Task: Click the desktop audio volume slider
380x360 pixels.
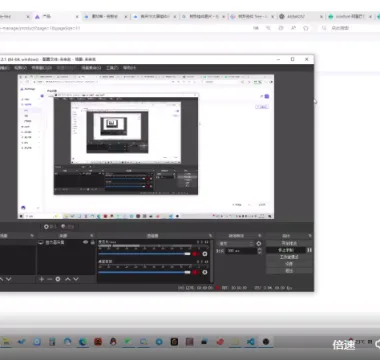Action: click(x=144, y=254)
